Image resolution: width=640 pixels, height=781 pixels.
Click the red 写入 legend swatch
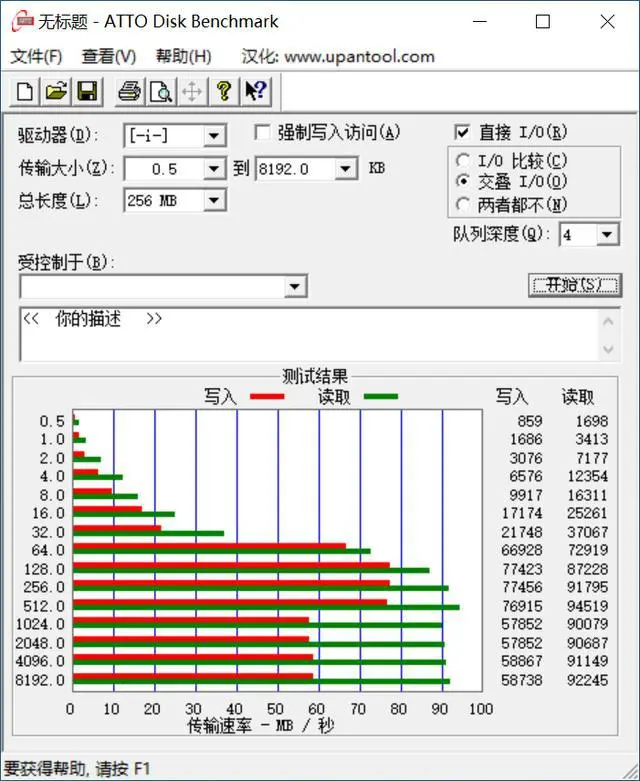point(267,396)
